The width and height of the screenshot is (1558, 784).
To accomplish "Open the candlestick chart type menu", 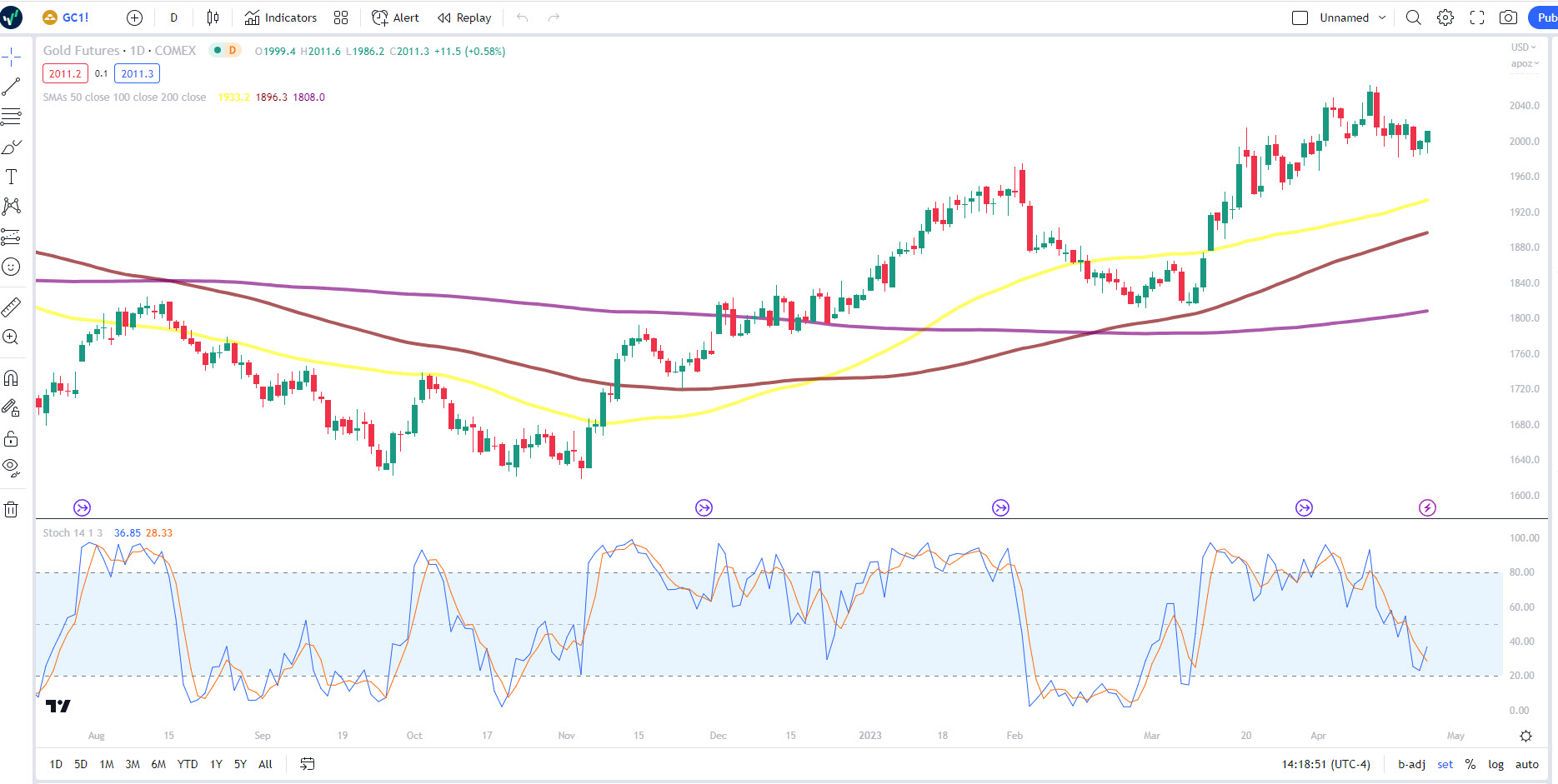I will (x=213, y=17).
